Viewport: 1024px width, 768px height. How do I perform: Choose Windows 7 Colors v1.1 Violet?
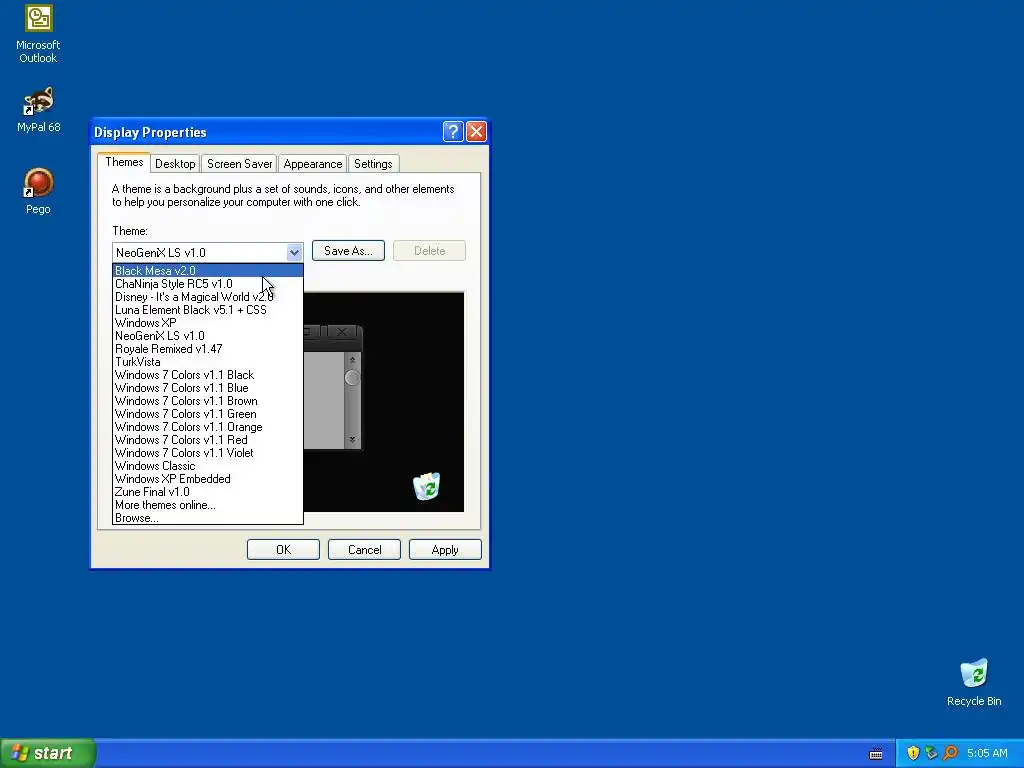(208, 453)
